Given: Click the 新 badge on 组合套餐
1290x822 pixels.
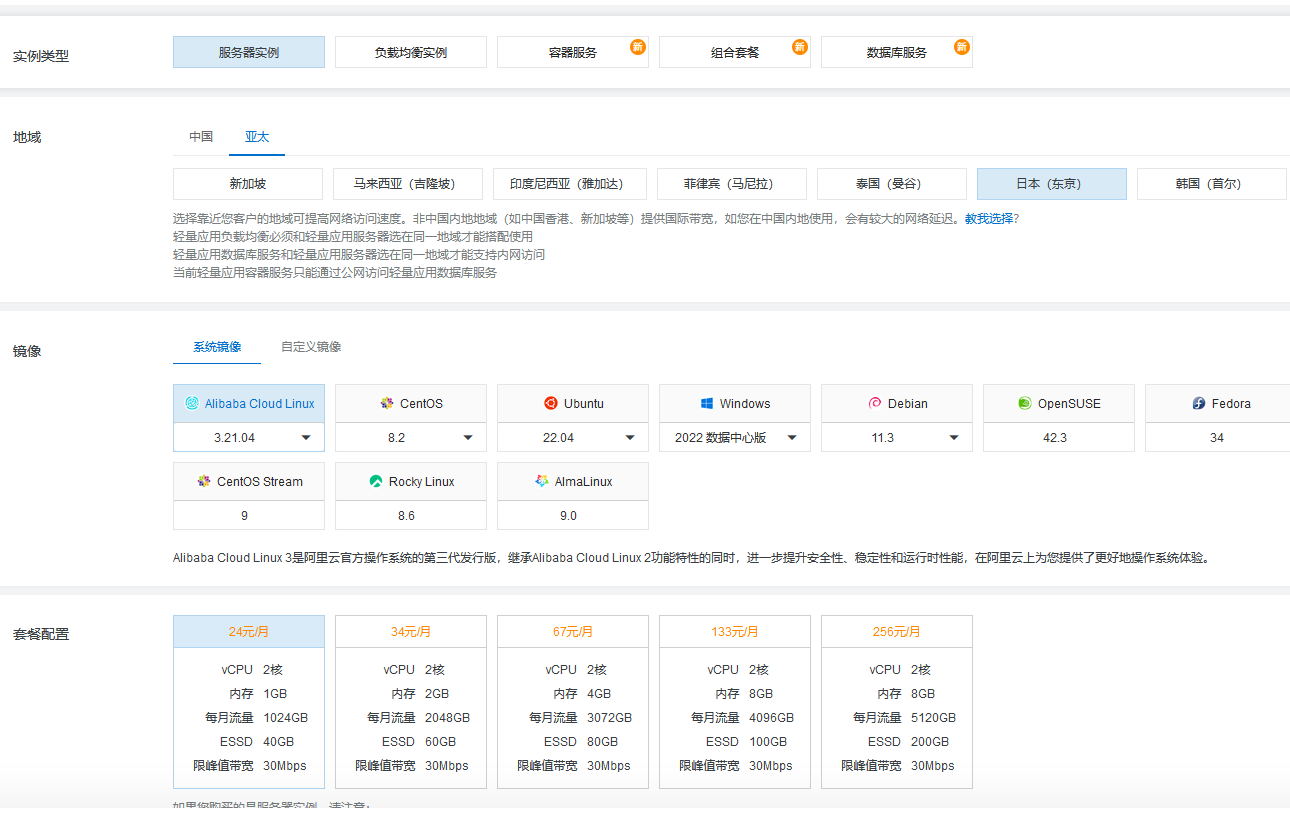Looking at the screenshot, I should (799, 47).
